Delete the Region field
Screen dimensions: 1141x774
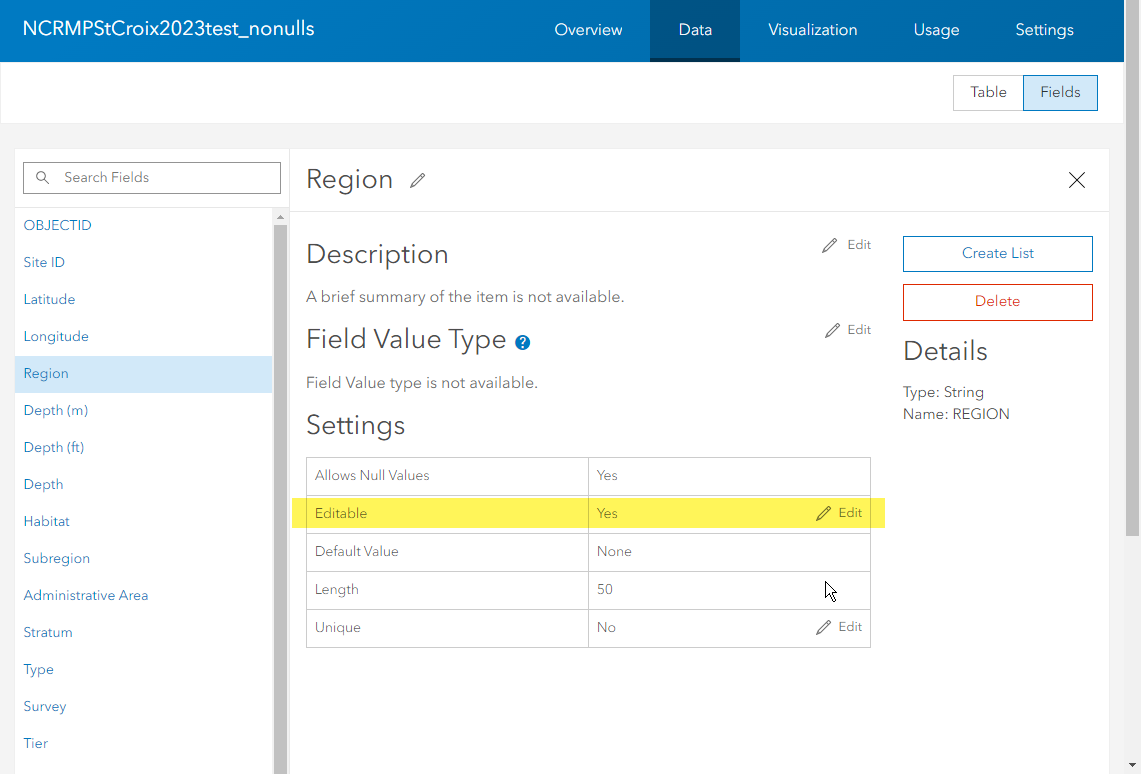click(997, 302)
